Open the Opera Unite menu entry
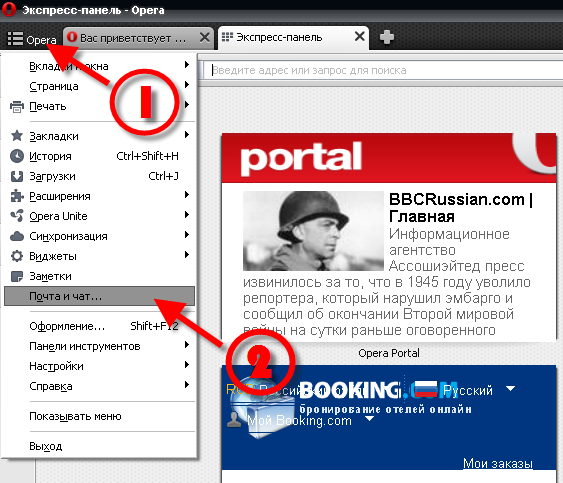The height and width of the screenshot is (483, 563). (100, 216)
